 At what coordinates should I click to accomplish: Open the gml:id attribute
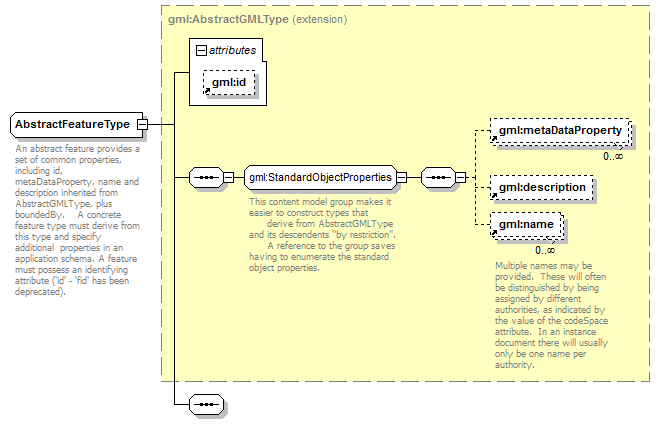[231, 82]
